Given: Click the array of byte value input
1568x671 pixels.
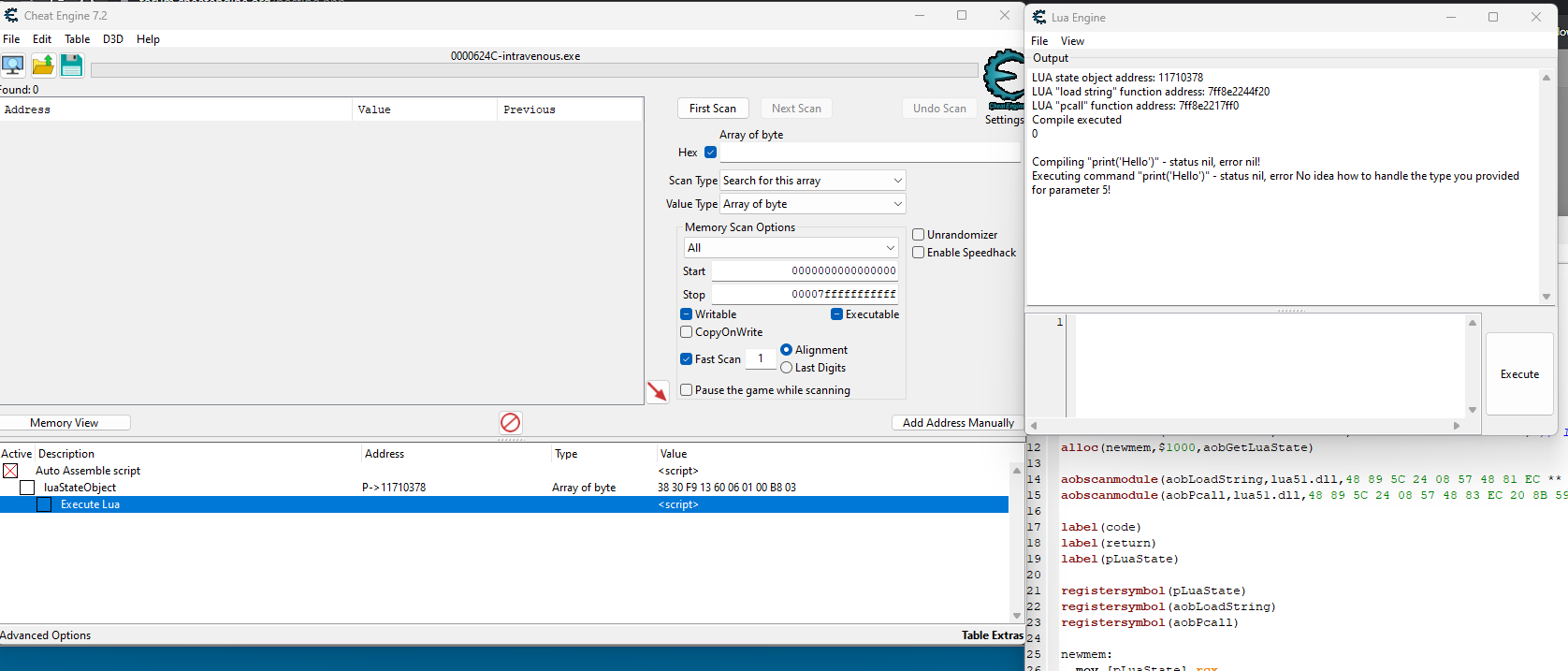Looking at the screenshot, I should (x=871, y=153).
